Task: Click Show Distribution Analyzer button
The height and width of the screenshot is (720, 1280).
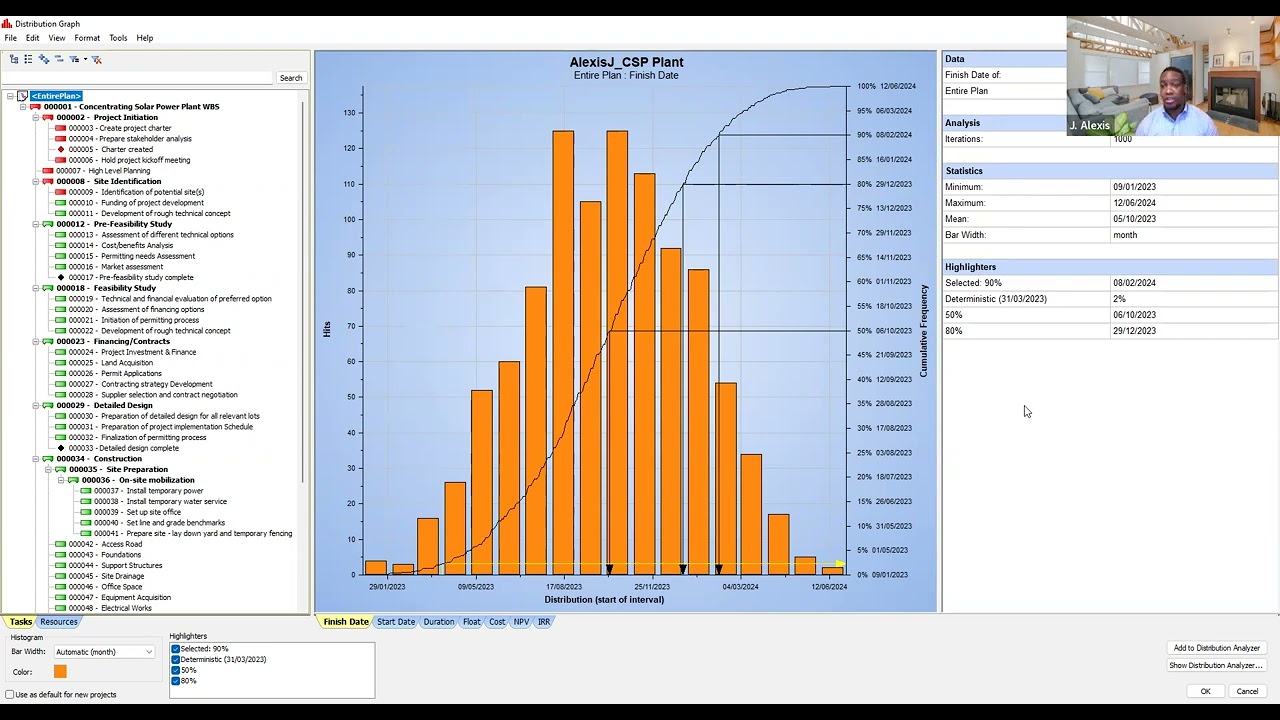Action: click(1217, 665)
